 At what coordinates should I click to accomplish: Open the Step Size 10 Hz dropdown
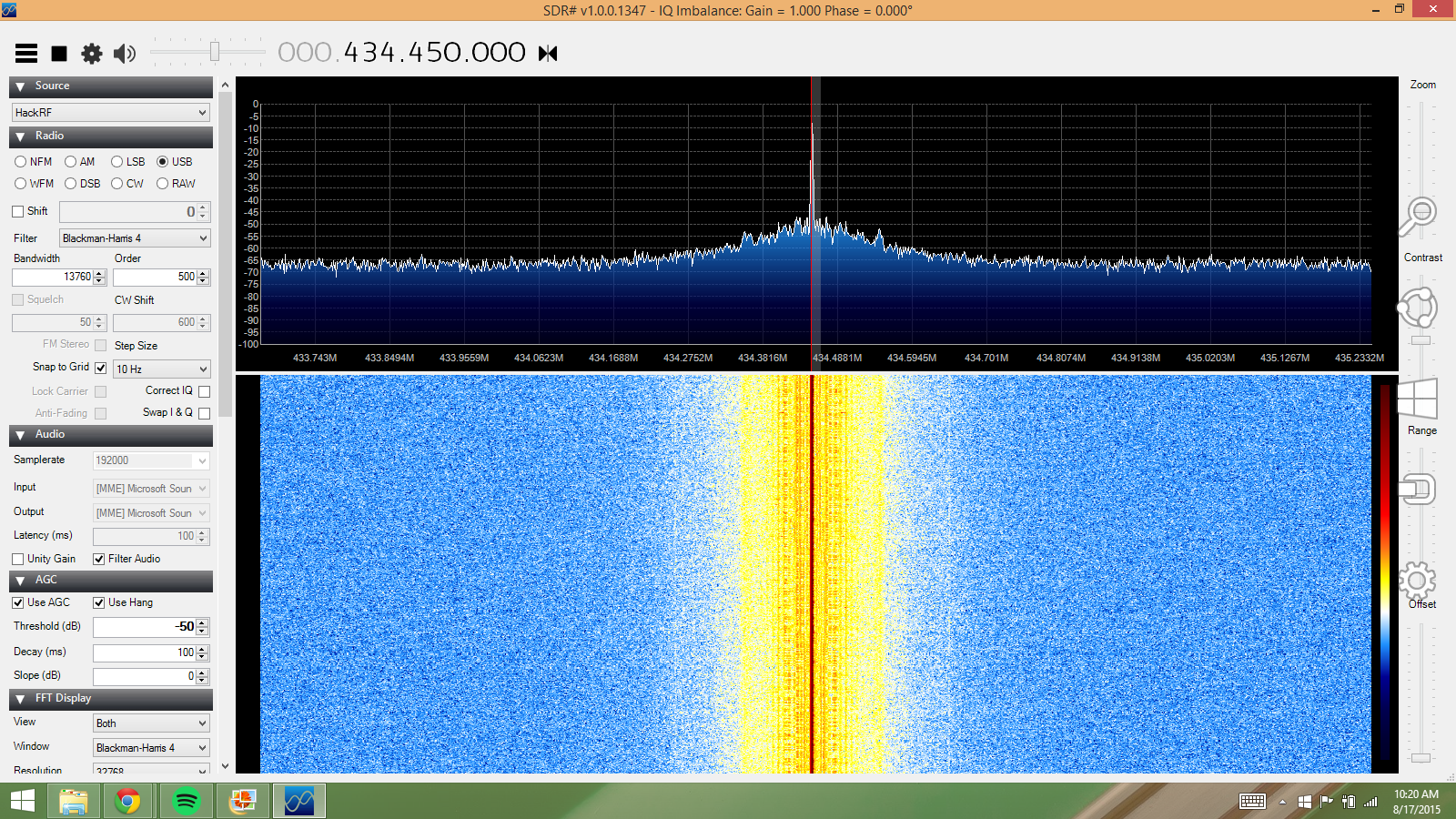(x=161, y=369)
